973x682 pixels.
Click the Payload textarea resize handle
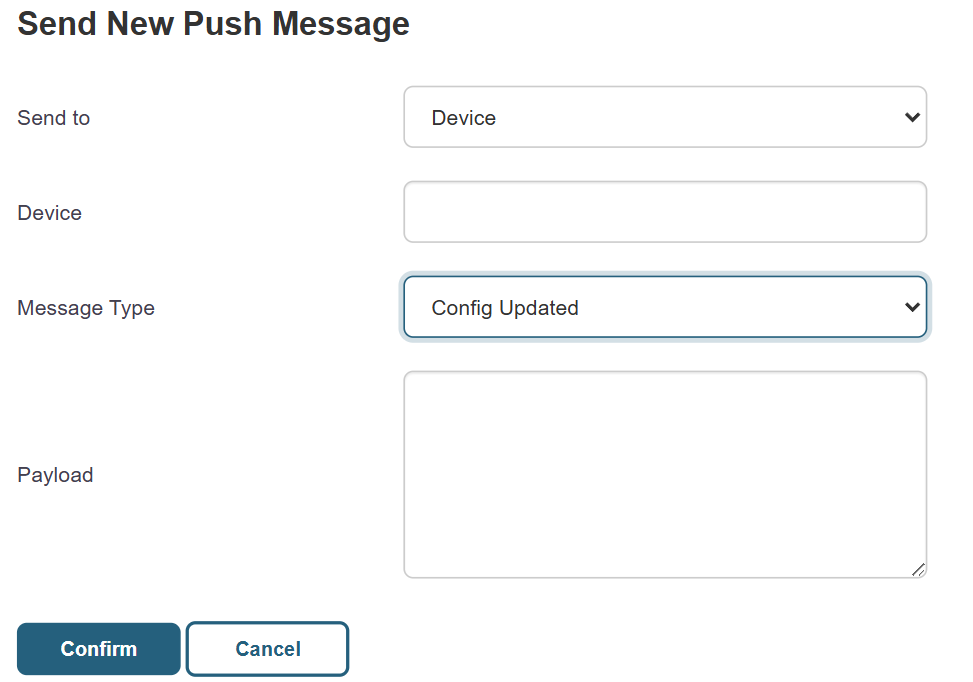918,570
